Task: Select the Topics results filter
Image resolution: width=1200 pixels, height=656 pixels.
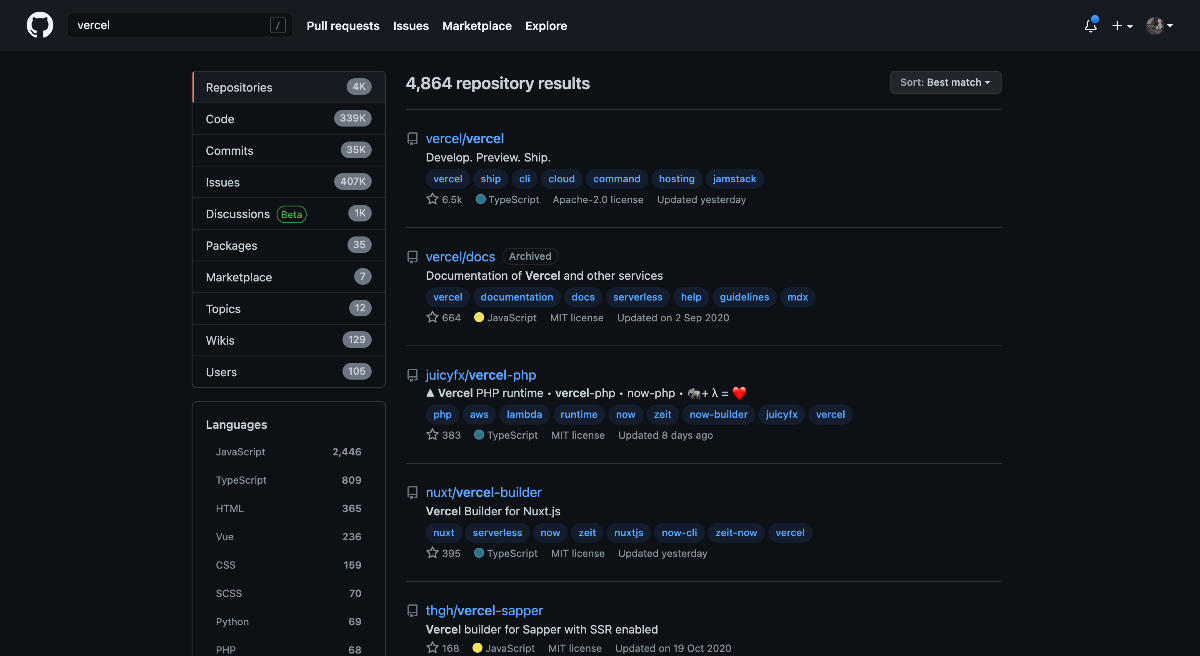Action: pyautogui.click(x=288, y=309)
